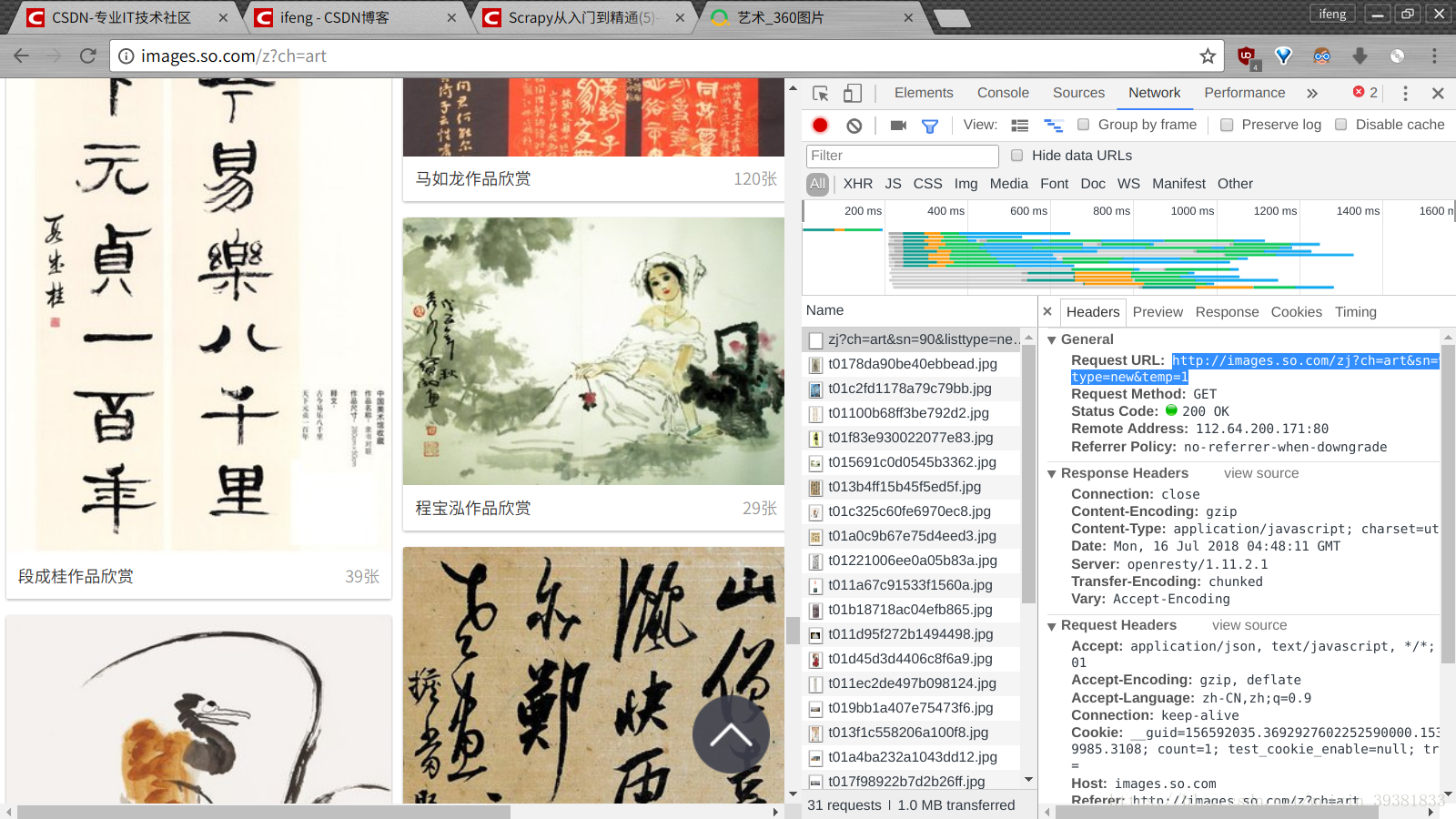Click view source beside Response Headers
This screenshot has width=1456, height=819.
coord(1261,473)
